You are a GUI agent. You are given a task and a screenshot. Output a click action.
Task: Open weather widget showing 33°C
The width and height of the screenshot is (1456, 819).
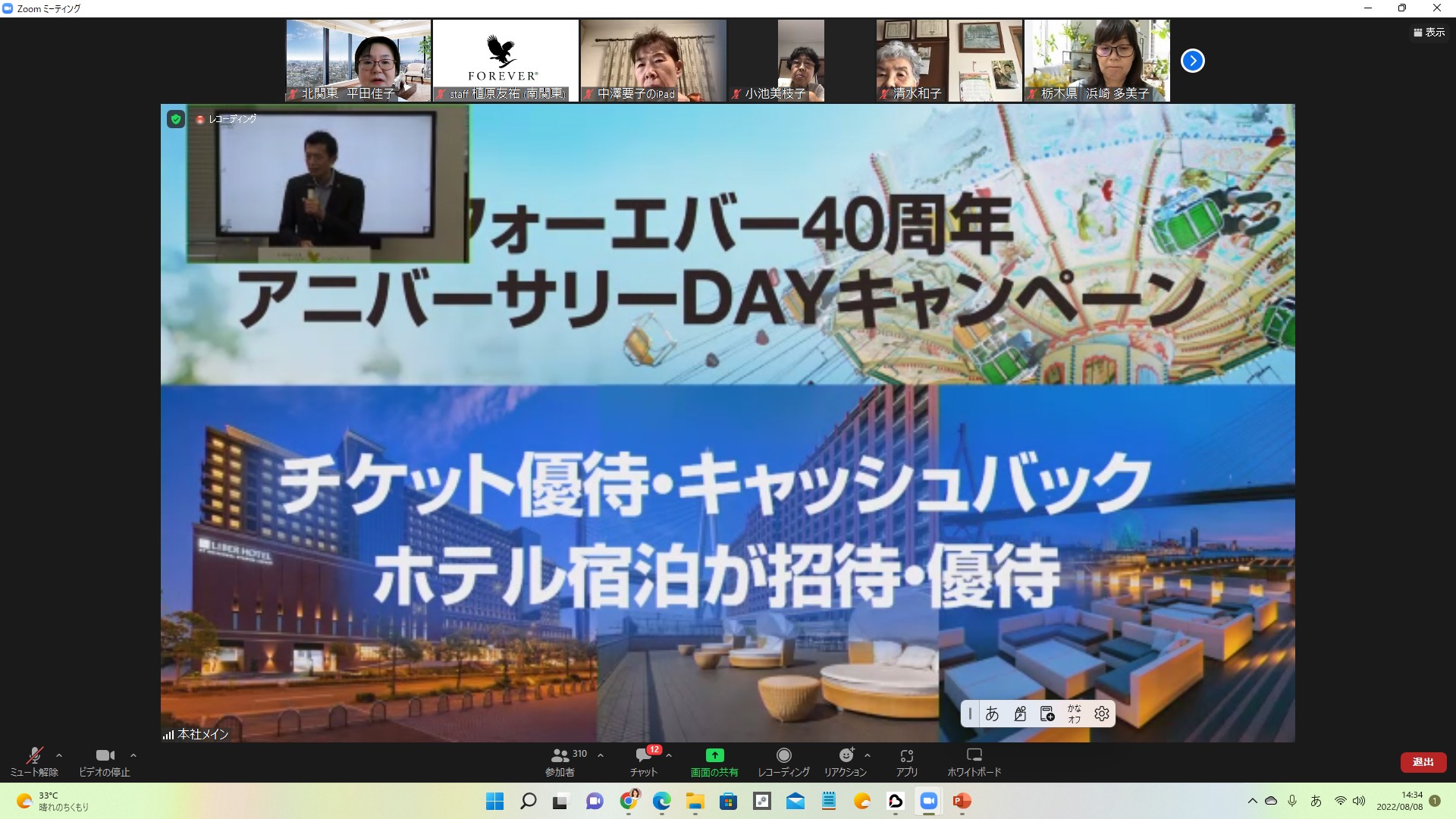pyautogui.click(x=52, y=801)
